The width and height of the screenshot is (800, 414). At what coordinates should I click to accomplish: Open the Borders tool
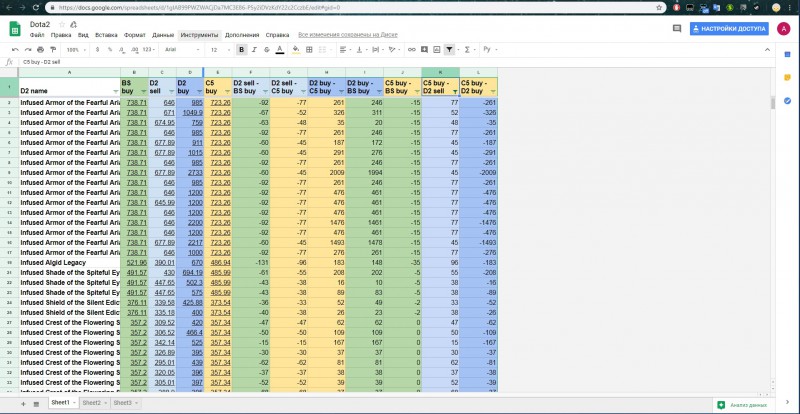click(309, 50)
